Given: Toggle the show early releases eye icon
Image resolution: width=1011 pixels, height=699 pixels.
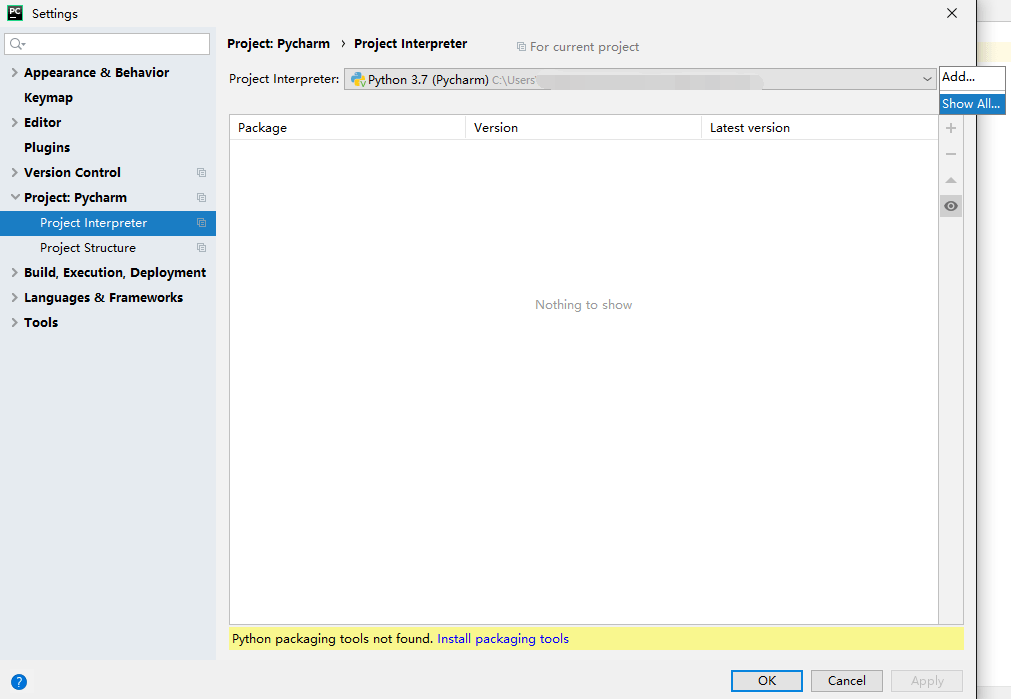Looking at the screenshot, I should coord(951,206).
